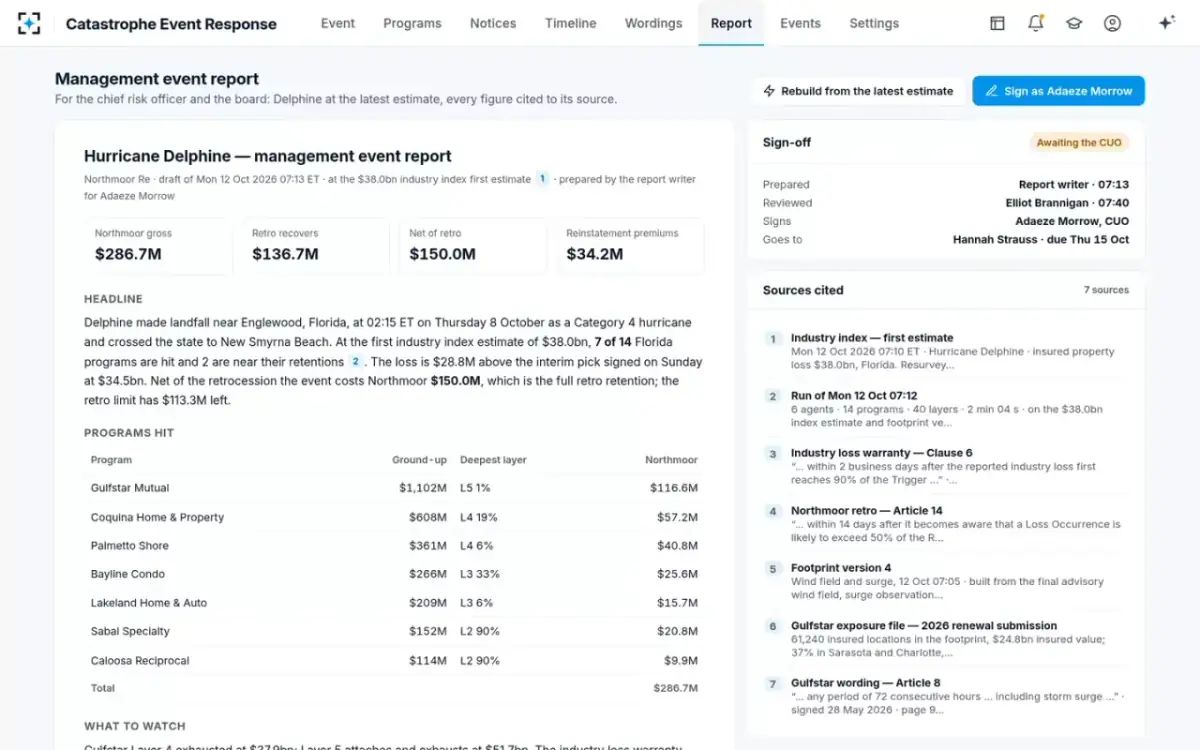Select the Bayline Condo row

coord(394,574)
